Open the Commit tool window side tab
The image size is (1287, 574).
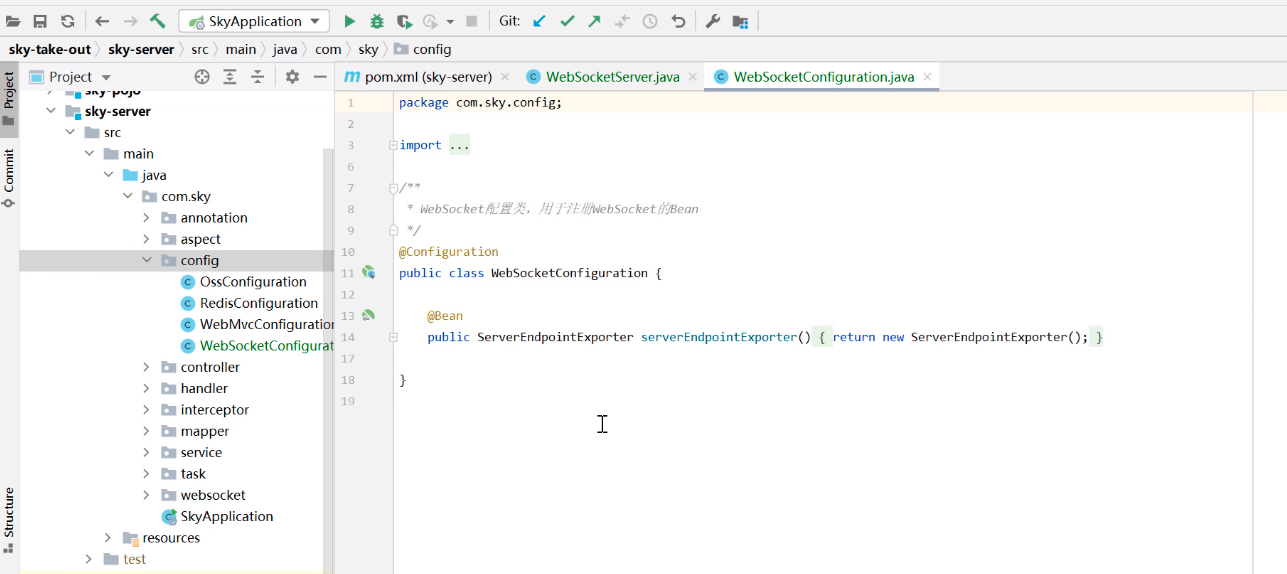pyautogui.click(x=9, y=178)
